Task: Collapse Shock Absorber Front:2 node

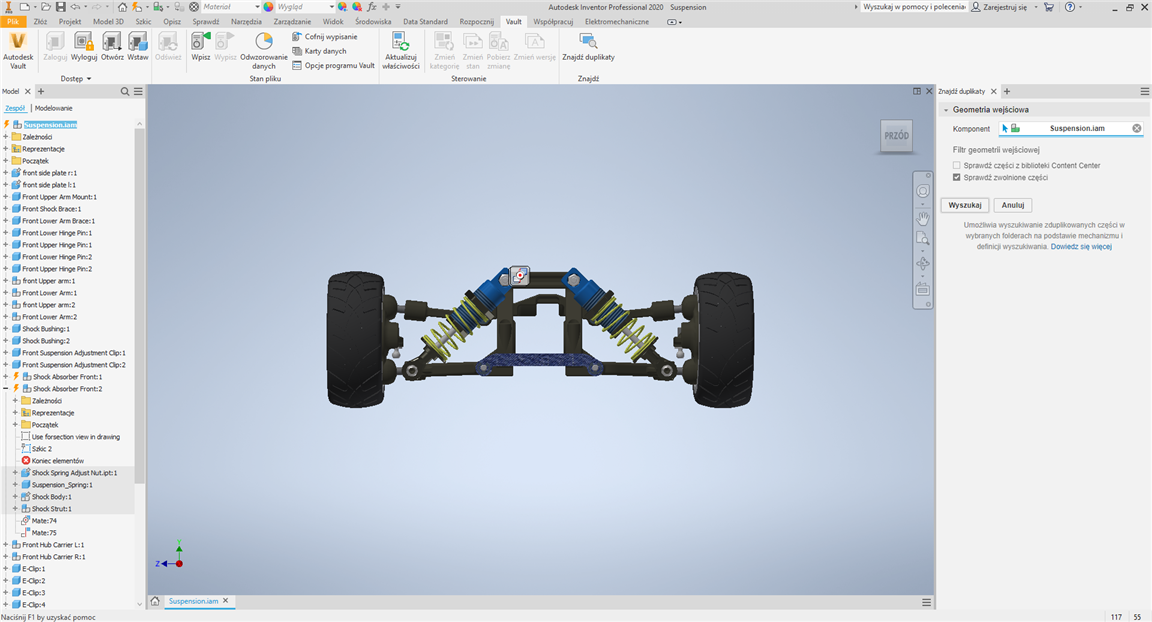Action: [x=6, y=388]
